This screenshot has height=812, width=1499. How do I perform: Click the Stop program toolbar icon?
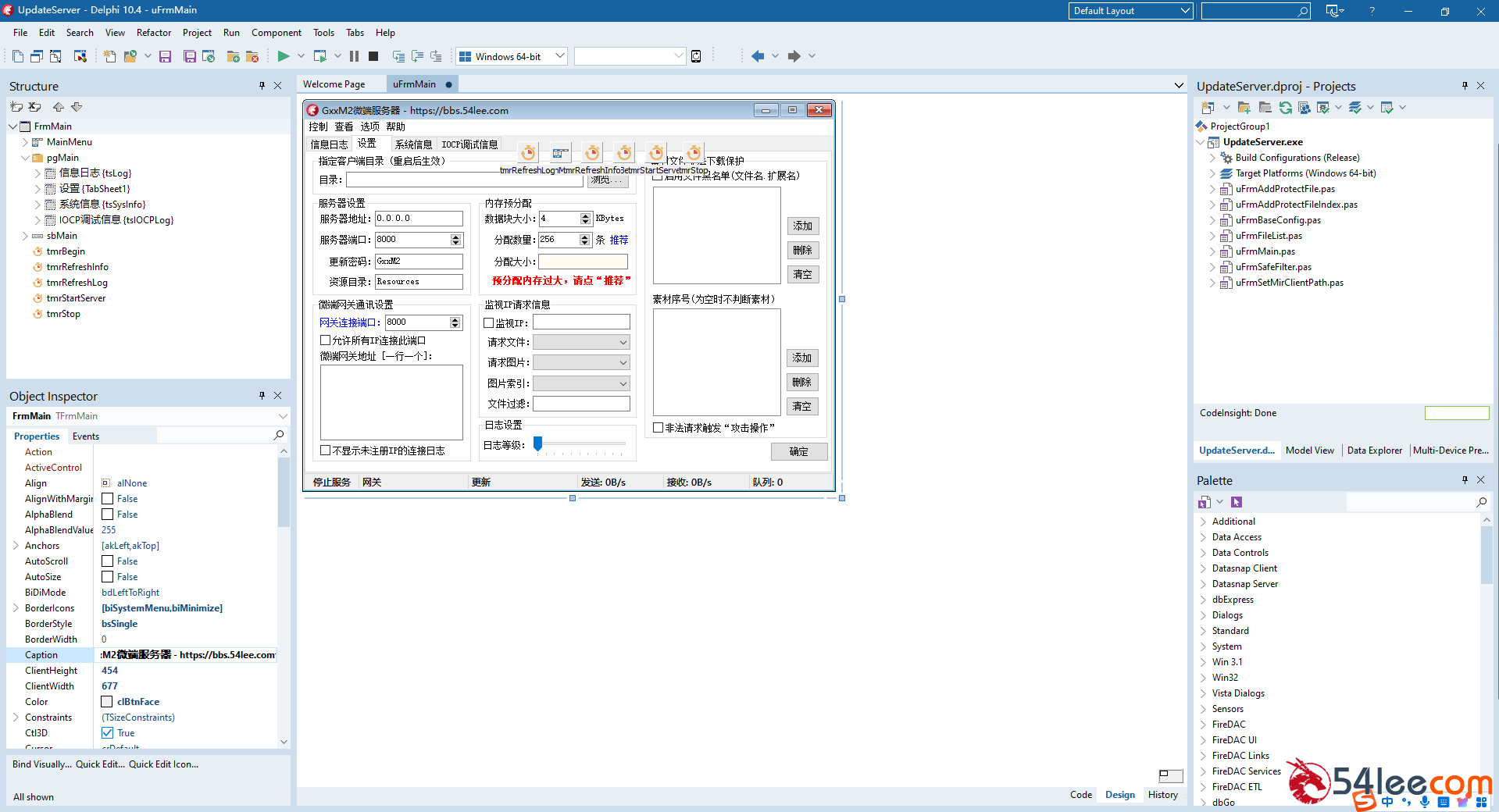[x=373, y=56]
